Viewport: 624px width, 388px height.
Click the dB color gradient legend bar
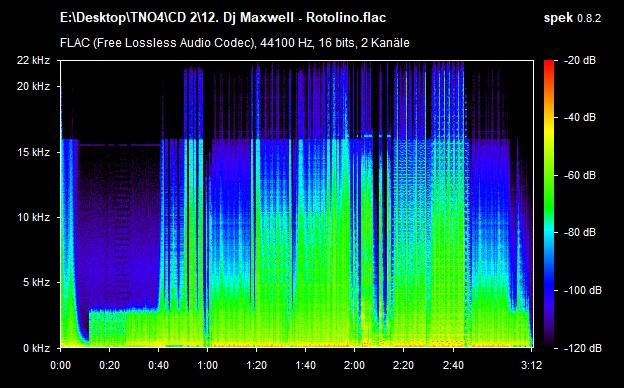click(x=549, y=204)
